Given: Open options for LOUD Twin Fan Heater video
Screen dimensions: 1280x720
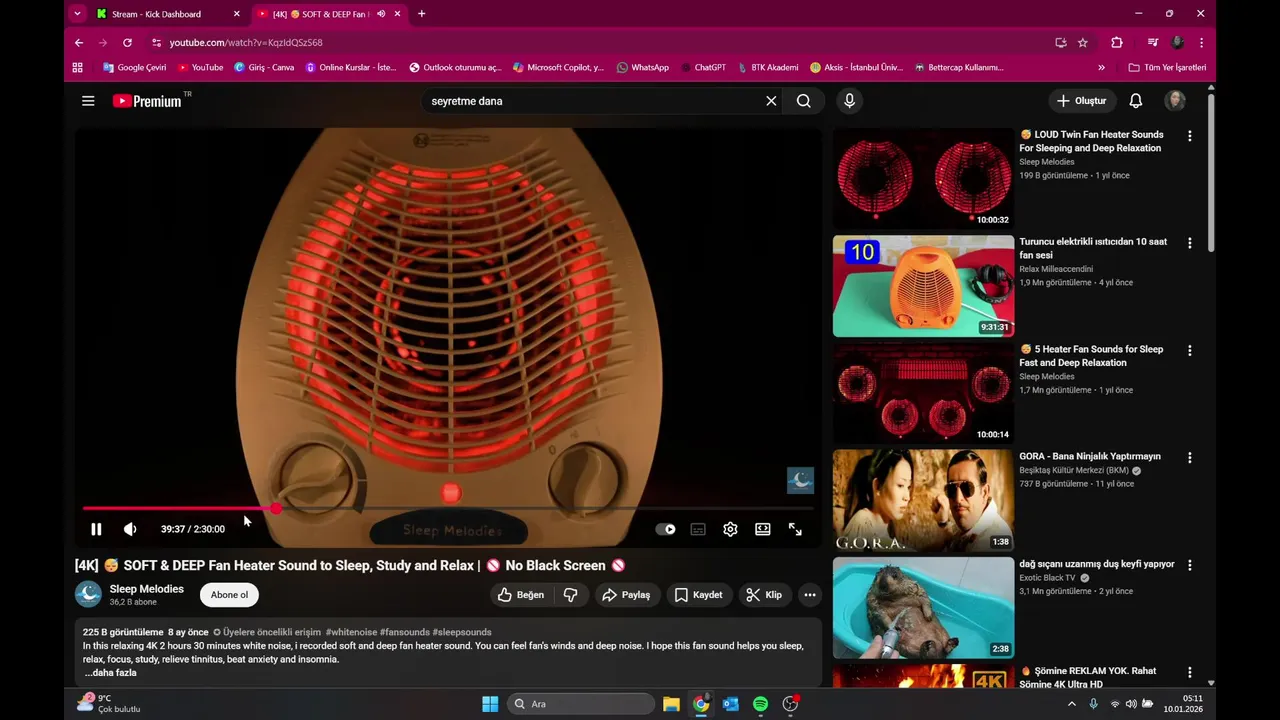Looking at the screenshot, I should (1189, 136).
